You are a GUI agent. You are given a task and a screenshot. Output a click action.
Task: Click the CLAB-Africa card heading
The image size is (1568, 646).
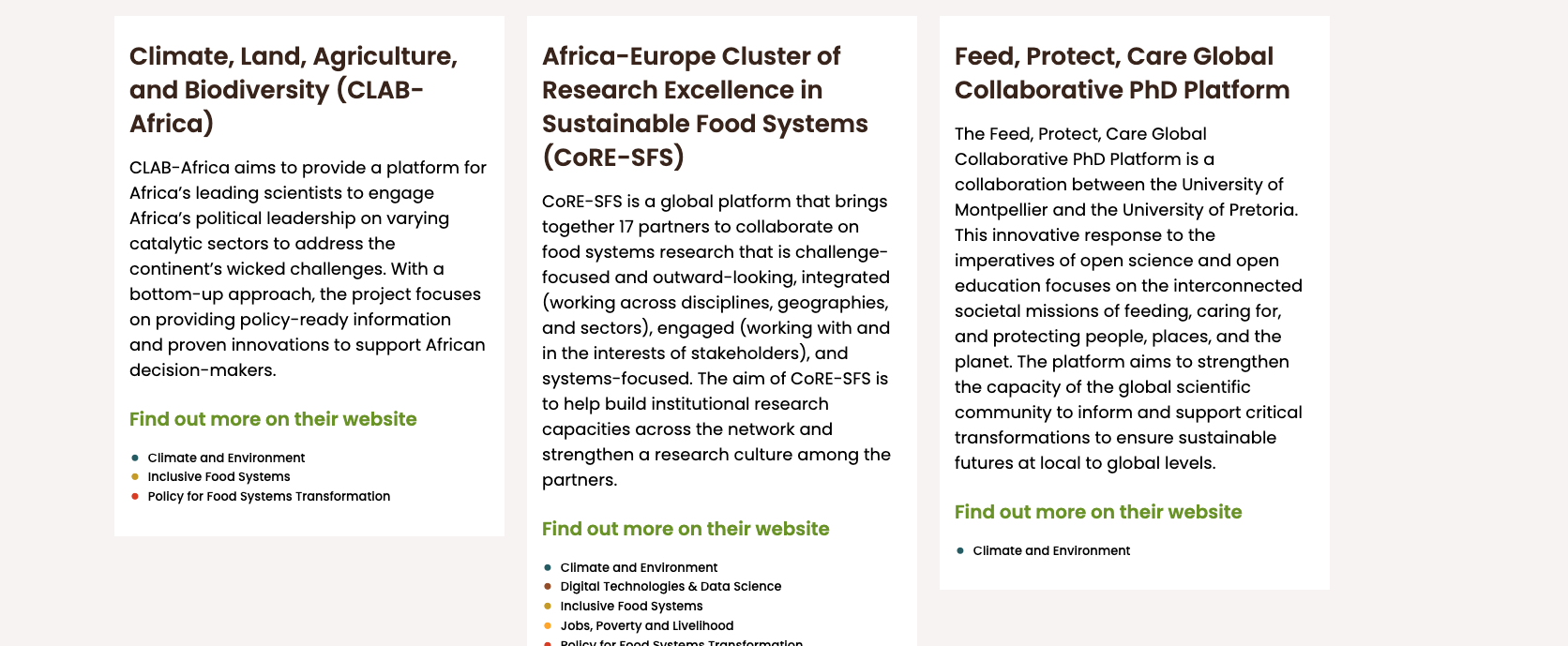(x=293, y=90)
